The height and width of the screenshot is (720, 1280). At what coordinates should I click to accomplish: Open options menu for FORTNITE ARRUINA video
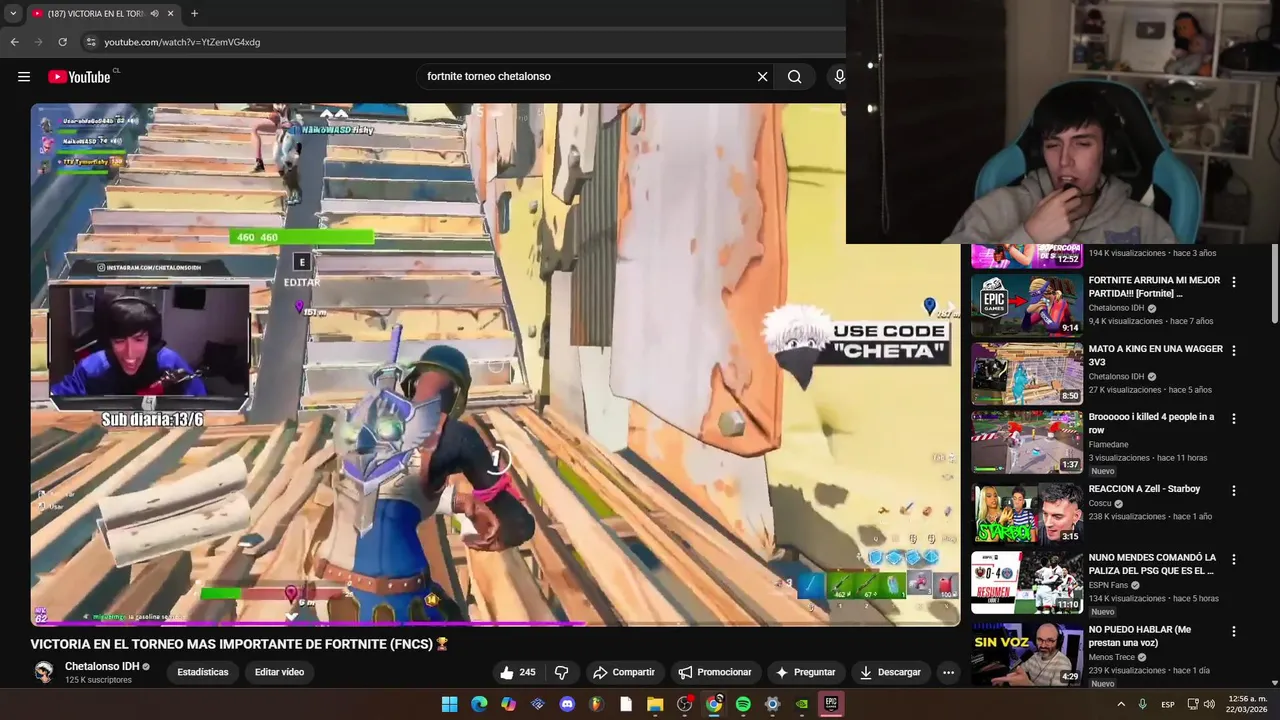[x=1233, y=283]
